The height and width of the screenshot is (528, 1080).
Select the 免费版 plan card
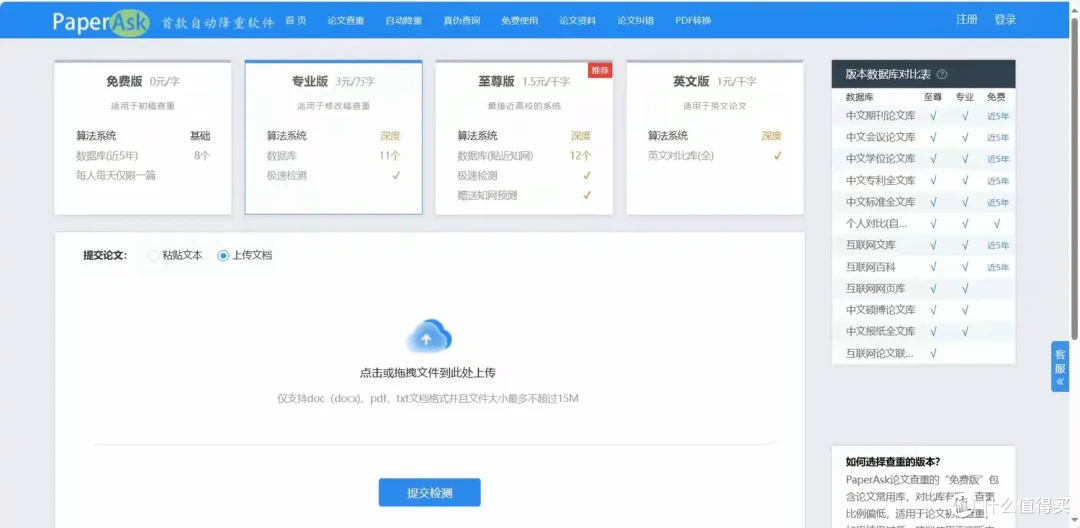[143, 137]
